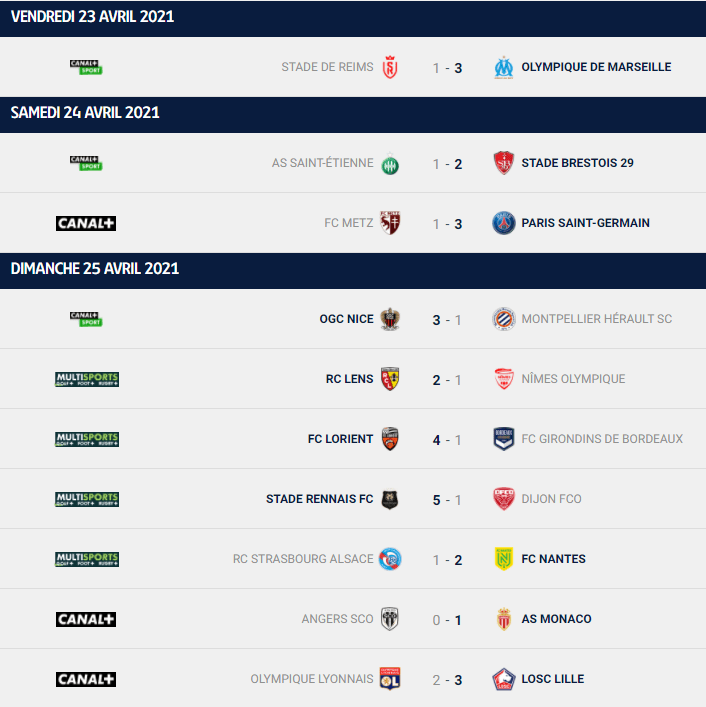The width and height of the screenshot is (706, 707).
Task: Click the OGC Nice club crest
Action: point(390,319)
